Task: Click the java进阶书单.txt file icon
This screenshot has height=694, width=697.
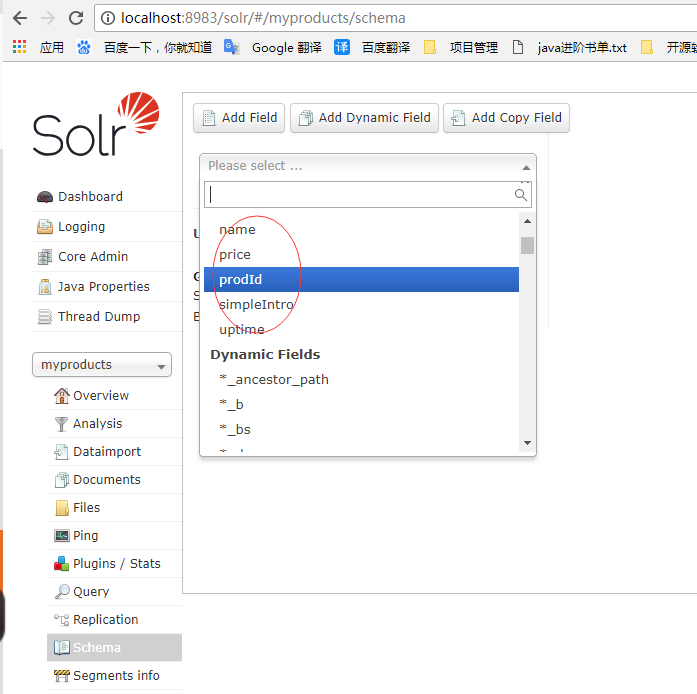Action: point(517,47)
